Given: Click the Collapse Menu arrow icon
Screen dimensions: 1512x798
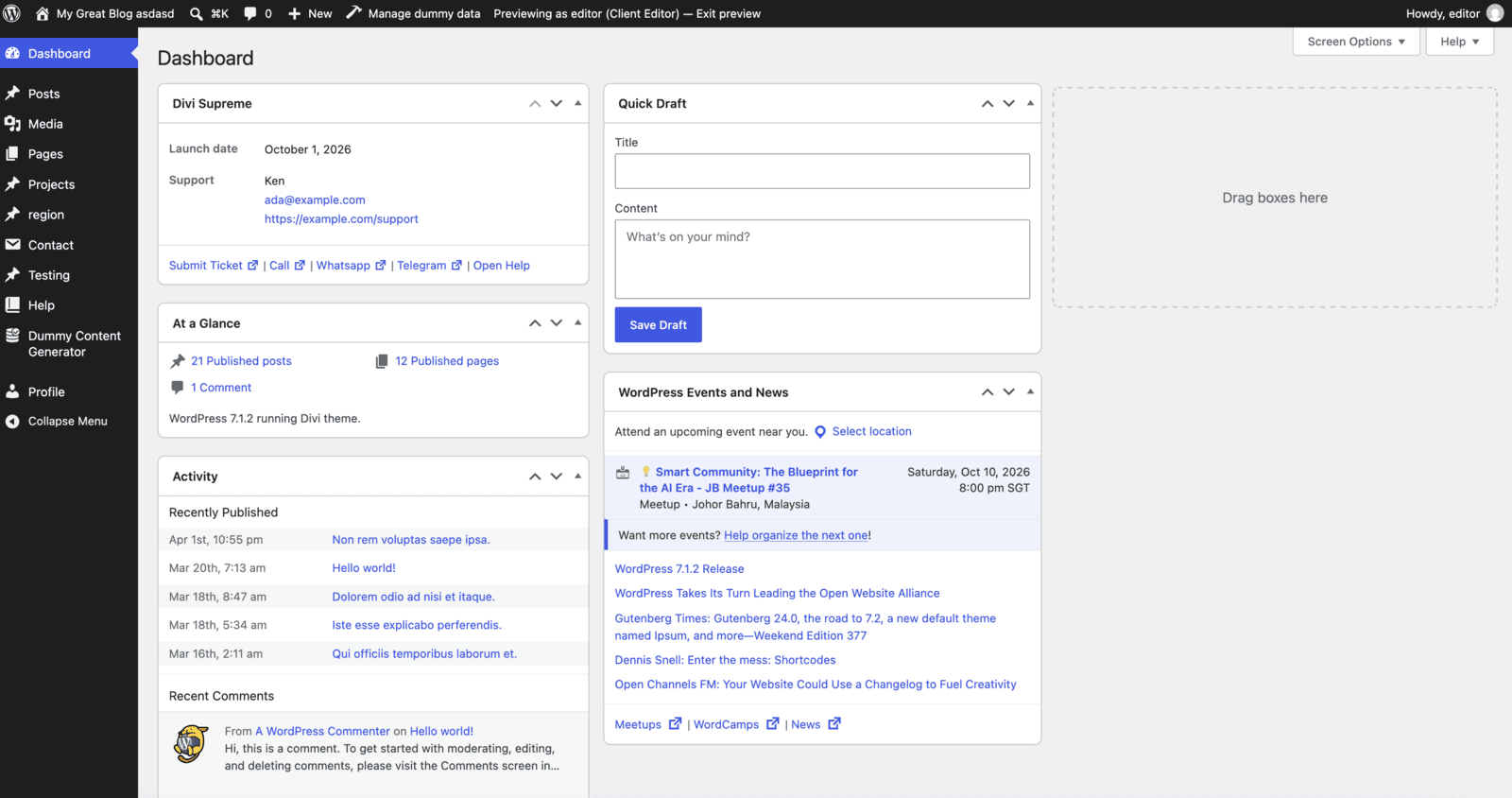Looking at the screenshot, I should click(x=12, y=422).
